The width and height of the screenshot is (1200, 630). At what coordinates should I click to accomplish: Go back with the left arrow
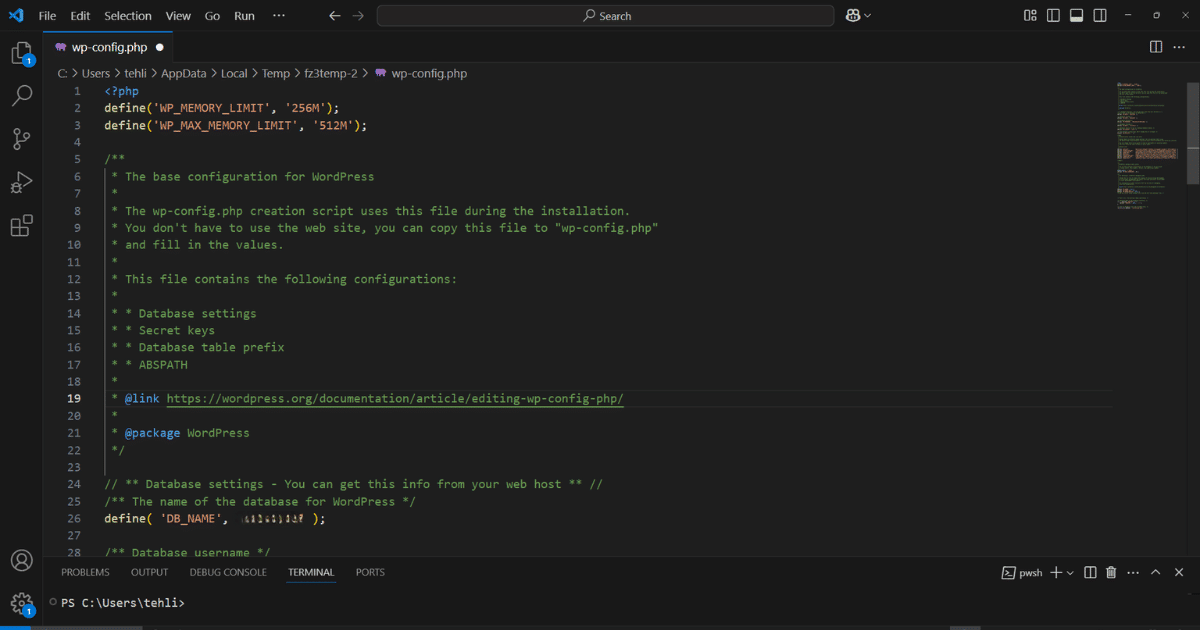point(335,16)
